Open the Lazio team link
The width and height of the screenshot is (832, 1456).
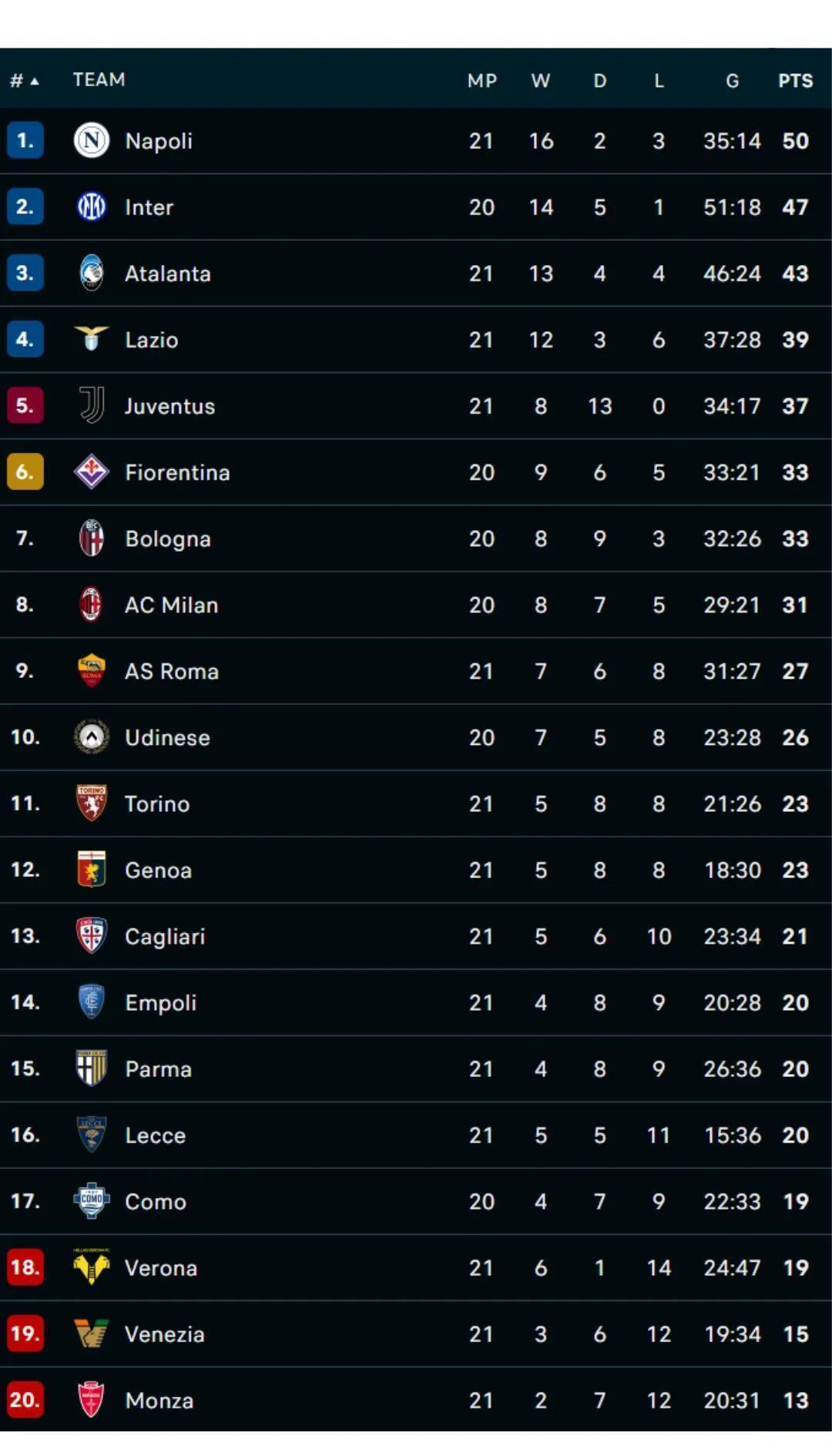[x=151, y=340]
